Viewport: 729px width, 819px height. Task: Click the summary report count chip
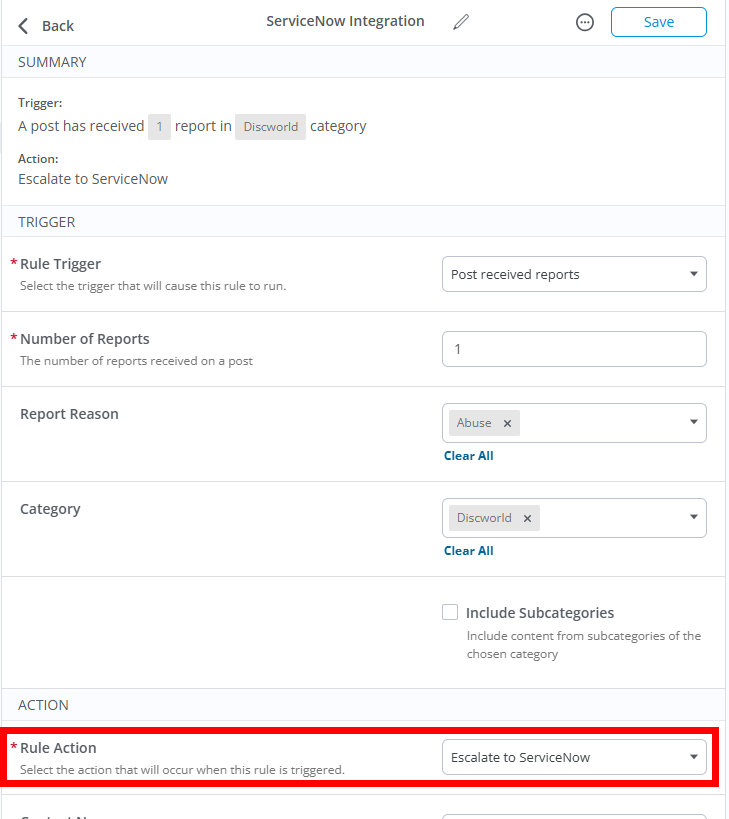click(x=159, y=127)
